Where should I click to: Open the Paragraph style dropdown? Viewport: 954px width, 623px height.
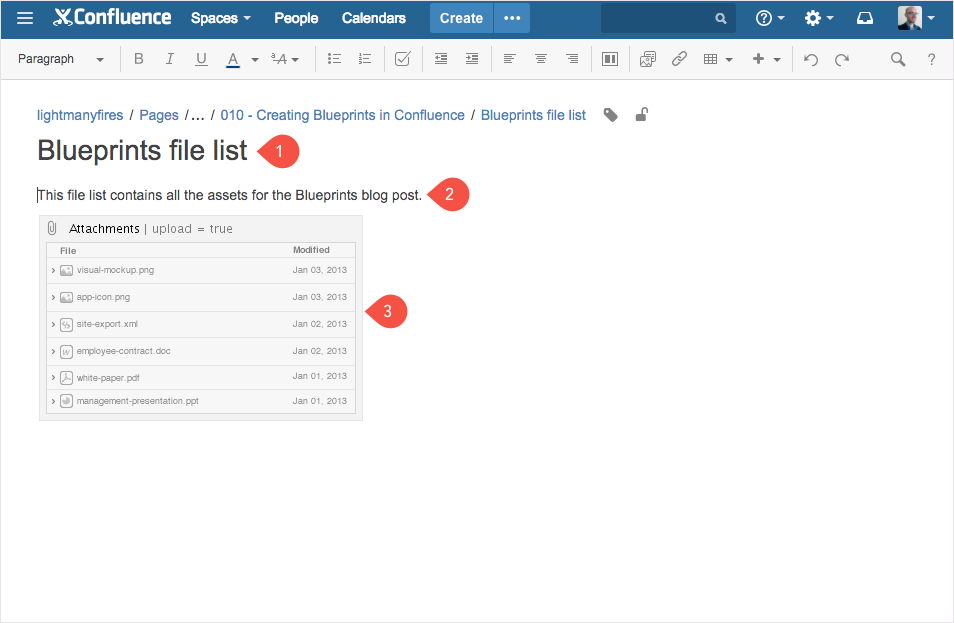coord(60,59)
